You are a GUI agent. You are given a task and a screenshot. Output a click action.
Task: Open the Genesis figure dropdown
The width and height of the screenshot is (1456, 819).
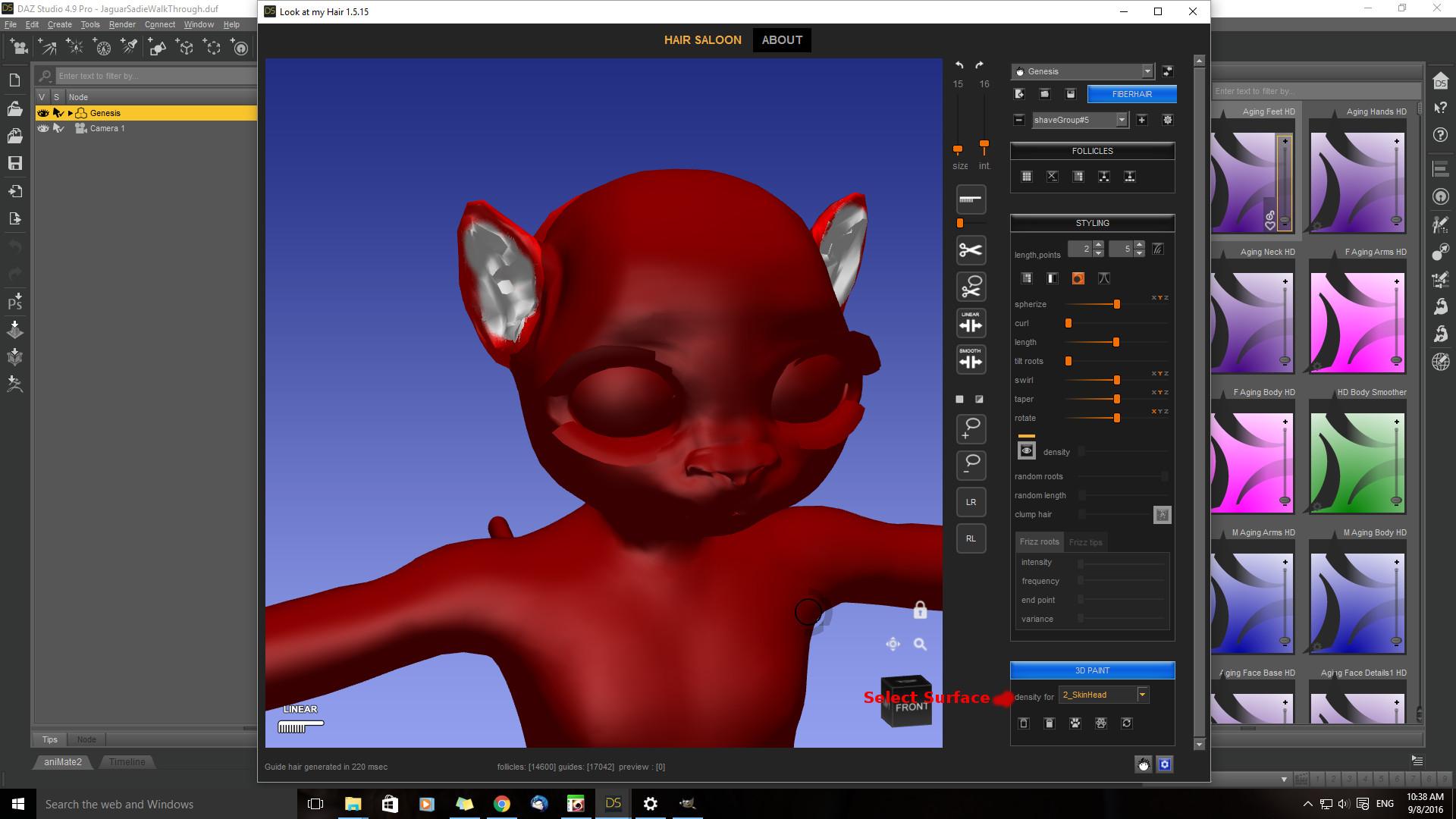click(x=1147, y=71)
